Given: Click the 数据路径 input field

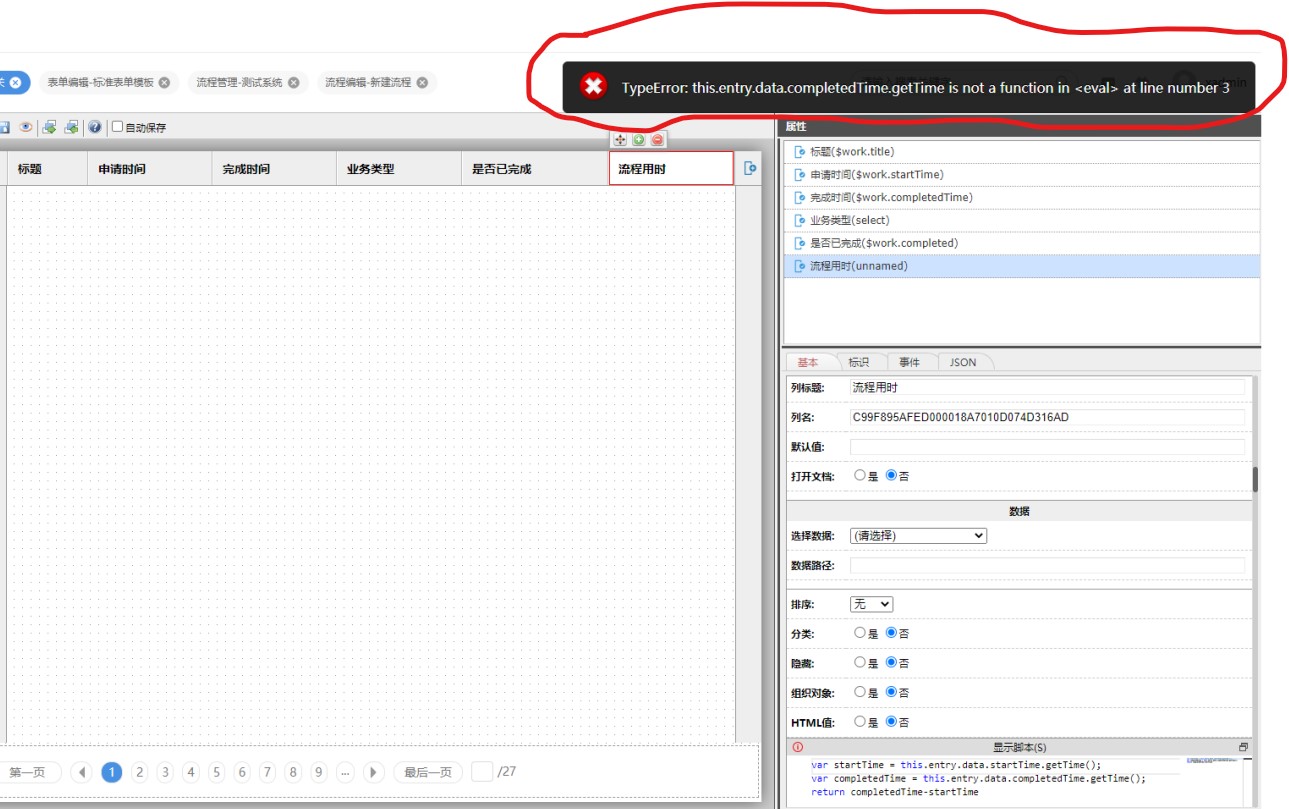Looking at the screenshot, I should (x=1047, y=566).
